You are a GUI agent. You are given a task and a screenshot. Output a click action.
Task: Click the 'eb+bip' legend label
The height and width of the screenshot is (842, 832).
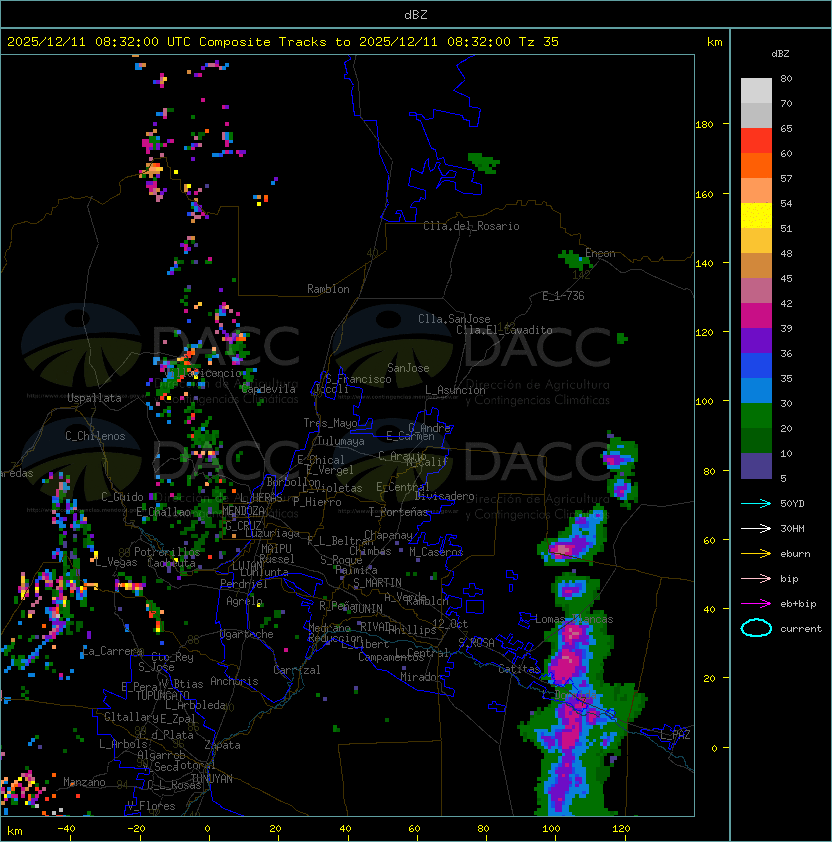pyautogui.click(x=798, y=604)
